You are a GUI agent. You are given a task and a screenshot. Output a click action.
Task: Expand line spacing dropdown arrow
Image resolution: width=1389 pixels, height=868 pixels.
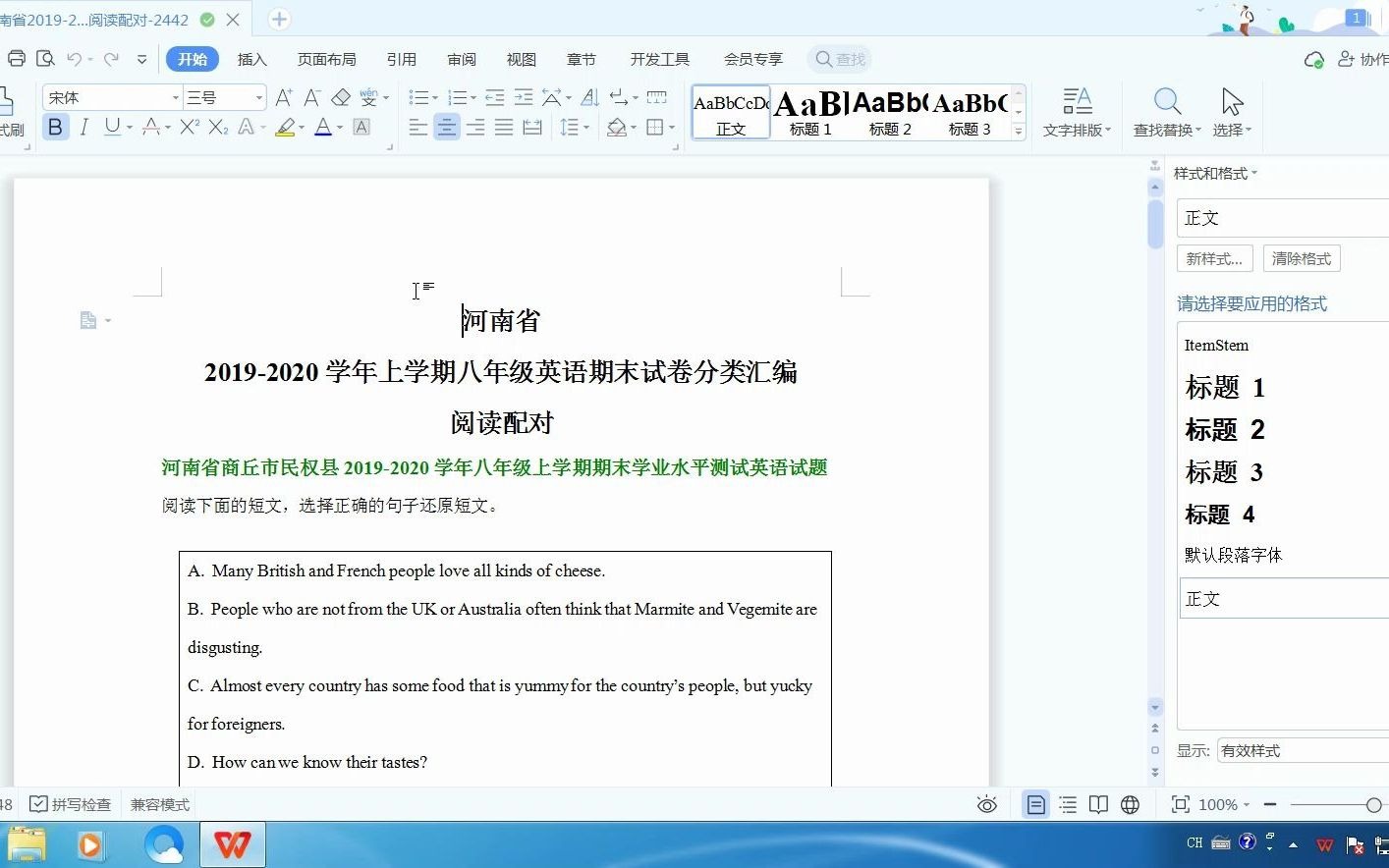(586, 128)
